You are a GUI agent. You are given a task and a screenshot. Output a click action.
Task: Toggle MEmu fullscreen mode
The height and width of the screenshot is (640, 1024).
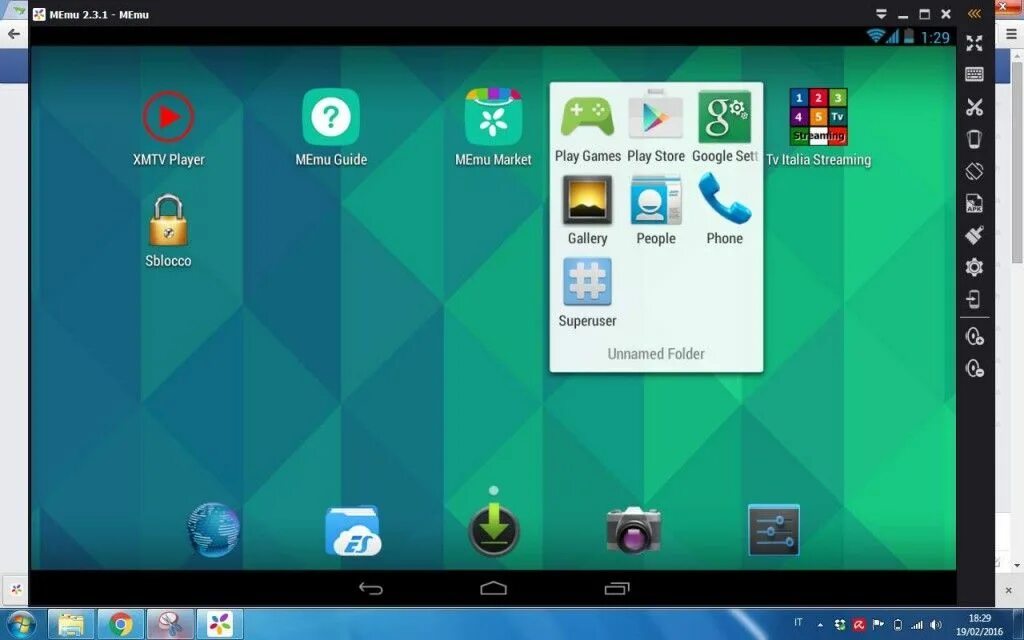click(x=974, y=43)
